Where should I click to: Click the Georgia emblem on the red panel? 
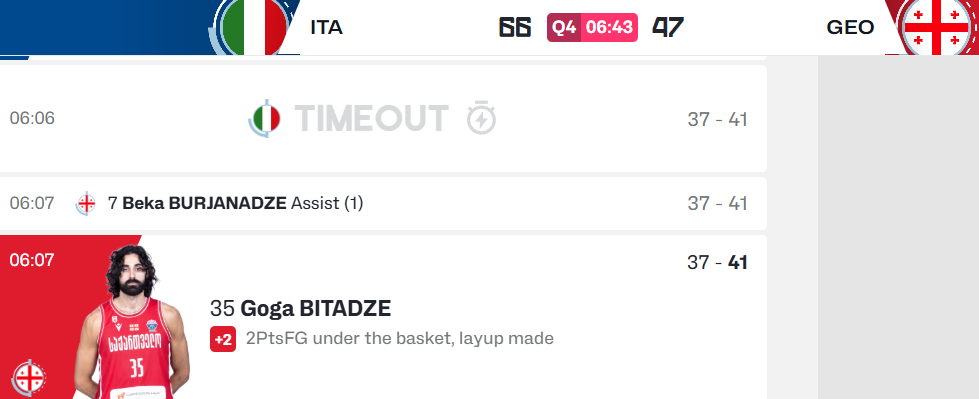click(x=29, y=377)
